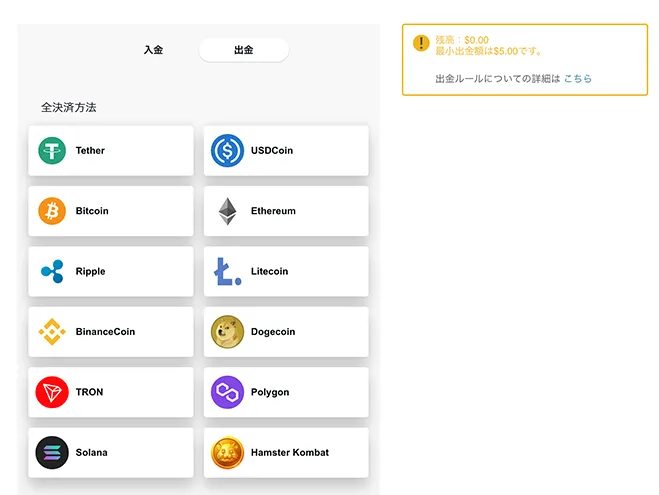Viewport: 659px width, 495px height.
Task: Choose Solana withdrawal method
Action: 111,453
